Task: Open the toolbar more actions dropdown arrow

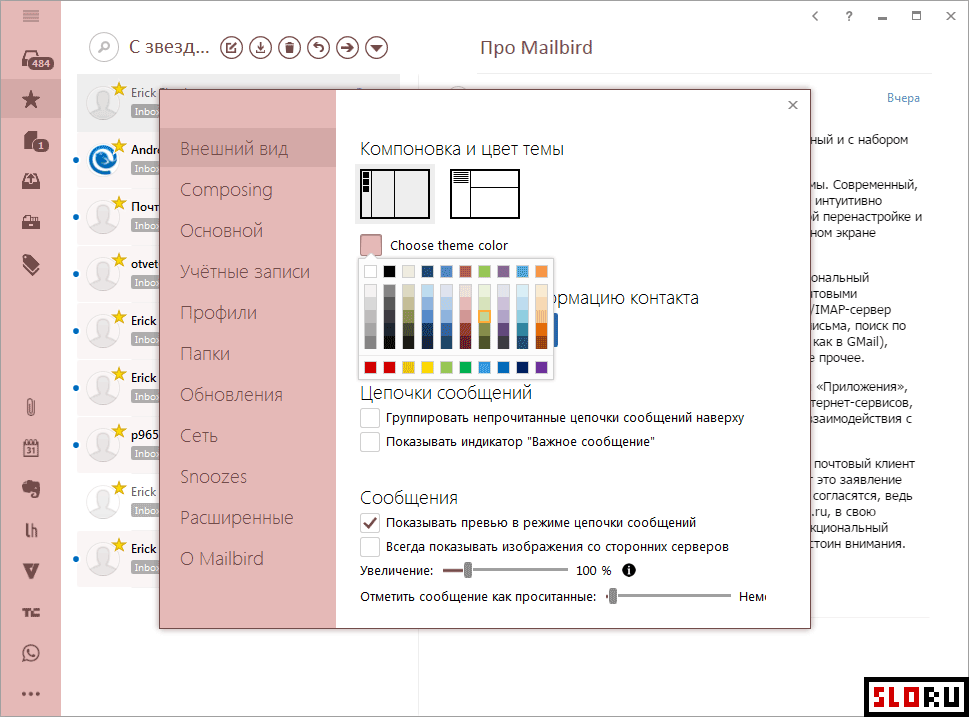Action: click(376, 47)
